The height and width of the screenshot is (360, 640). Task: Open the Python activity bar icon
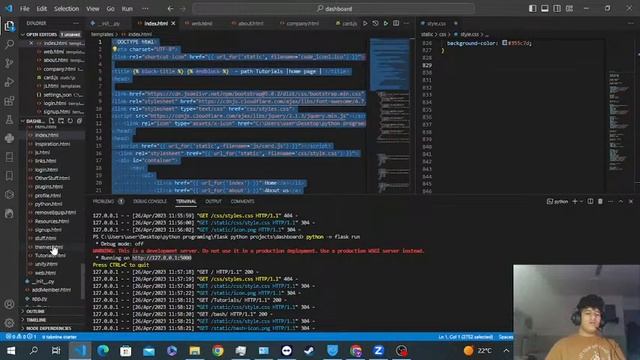pyautogui.click(x=9, y=138)
